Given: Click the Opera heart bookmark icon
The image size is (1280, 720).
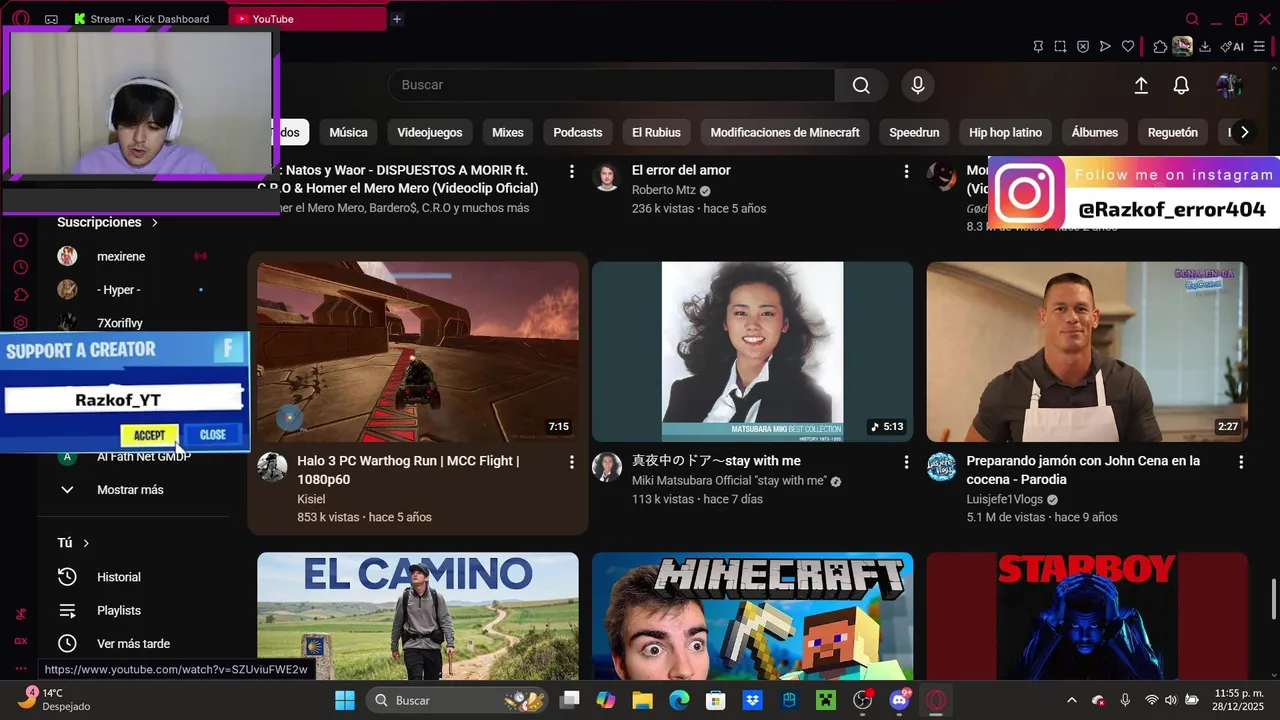Looking at the screenshot, I should [x=1128, y=46].
